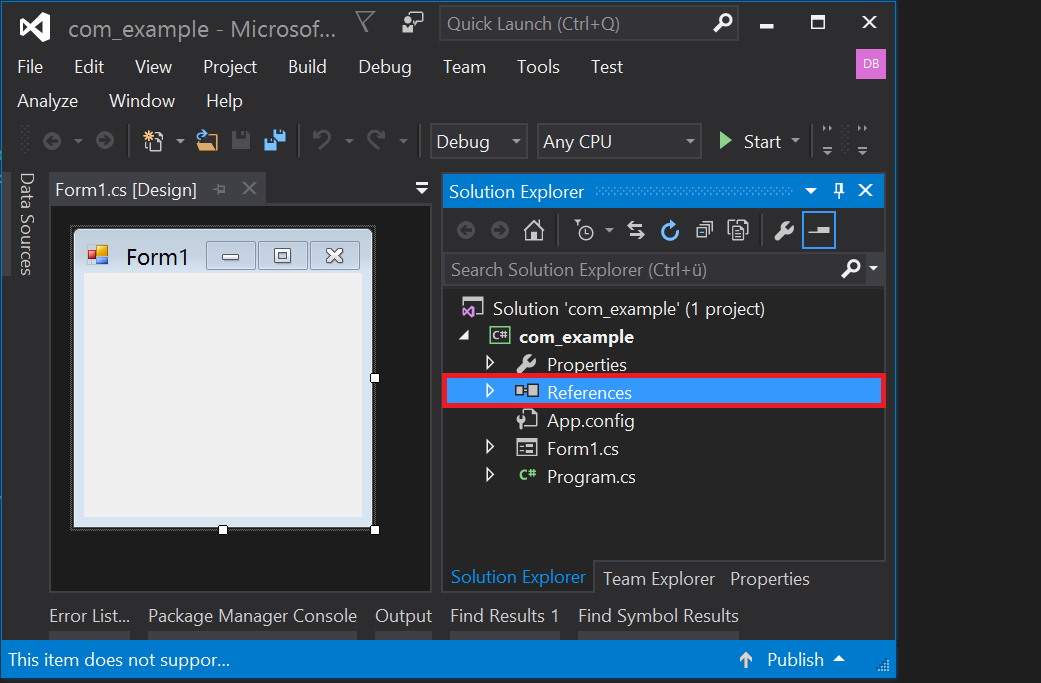Click the feedback icon in title bar
The height and width of the screenshot is (683, 1041).
coord(412,24)
